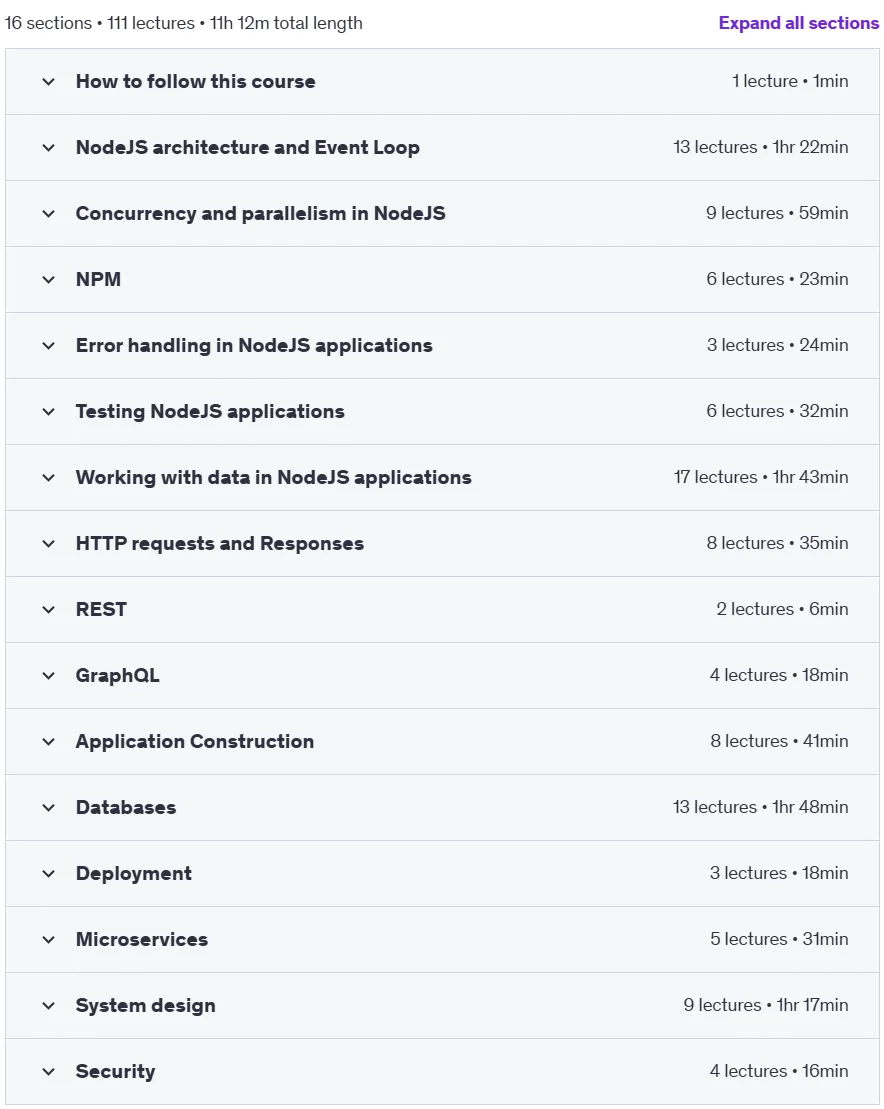Click the chevron icon next to NPM
This screenshot has height=1109, width=884.
pyautogui.click(x=48, y=279)
